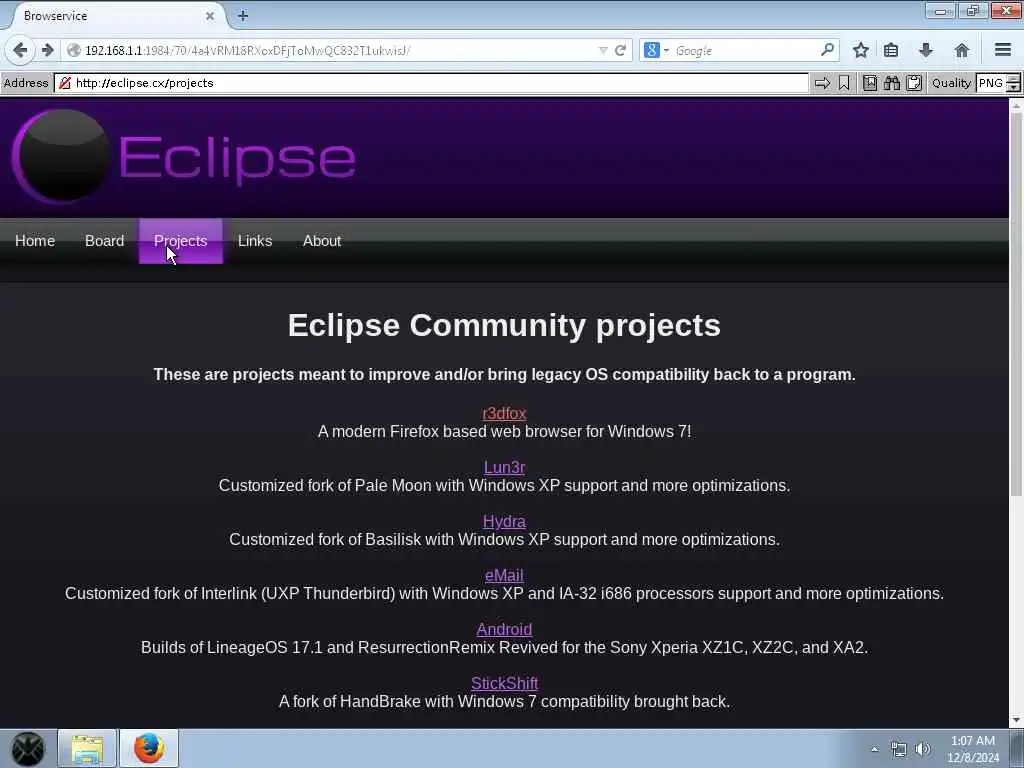Click 'A modern Firefox based web browser' text
1024x768 pixels.
point(504,432)
